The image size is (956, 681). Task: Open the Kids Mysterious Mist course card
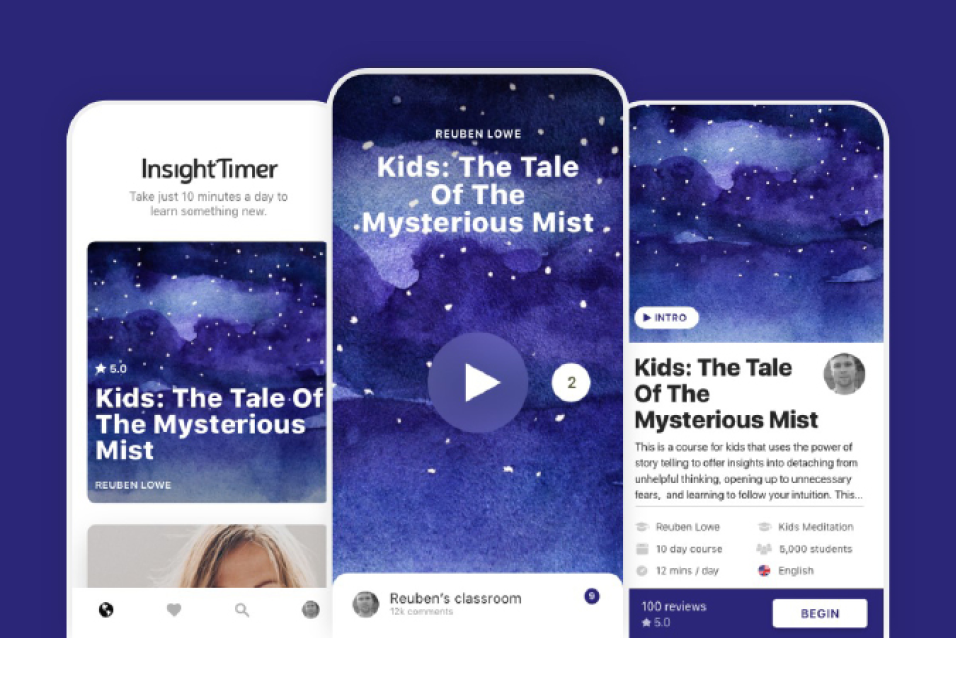click(x=207, y=371)
